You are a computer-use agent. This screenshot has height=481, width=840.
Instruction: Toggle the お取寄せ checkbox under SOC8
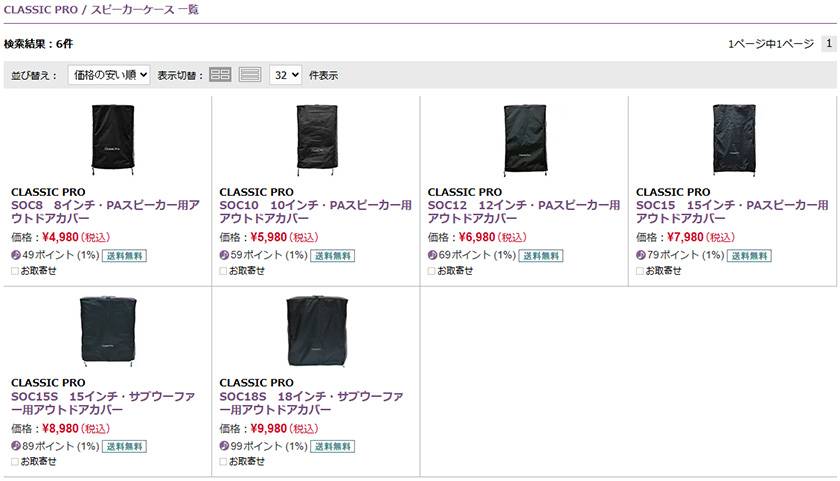pyautogui.click(x=15, y=270)
